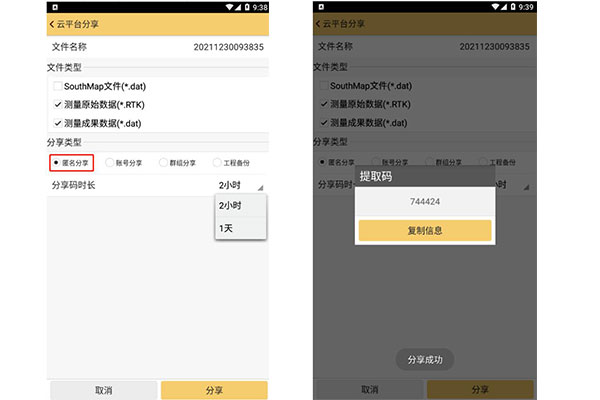600x400 pixels.
Task: Check the SouthMap文件(*.dat) box on left screen
Action: coord(57,87)
